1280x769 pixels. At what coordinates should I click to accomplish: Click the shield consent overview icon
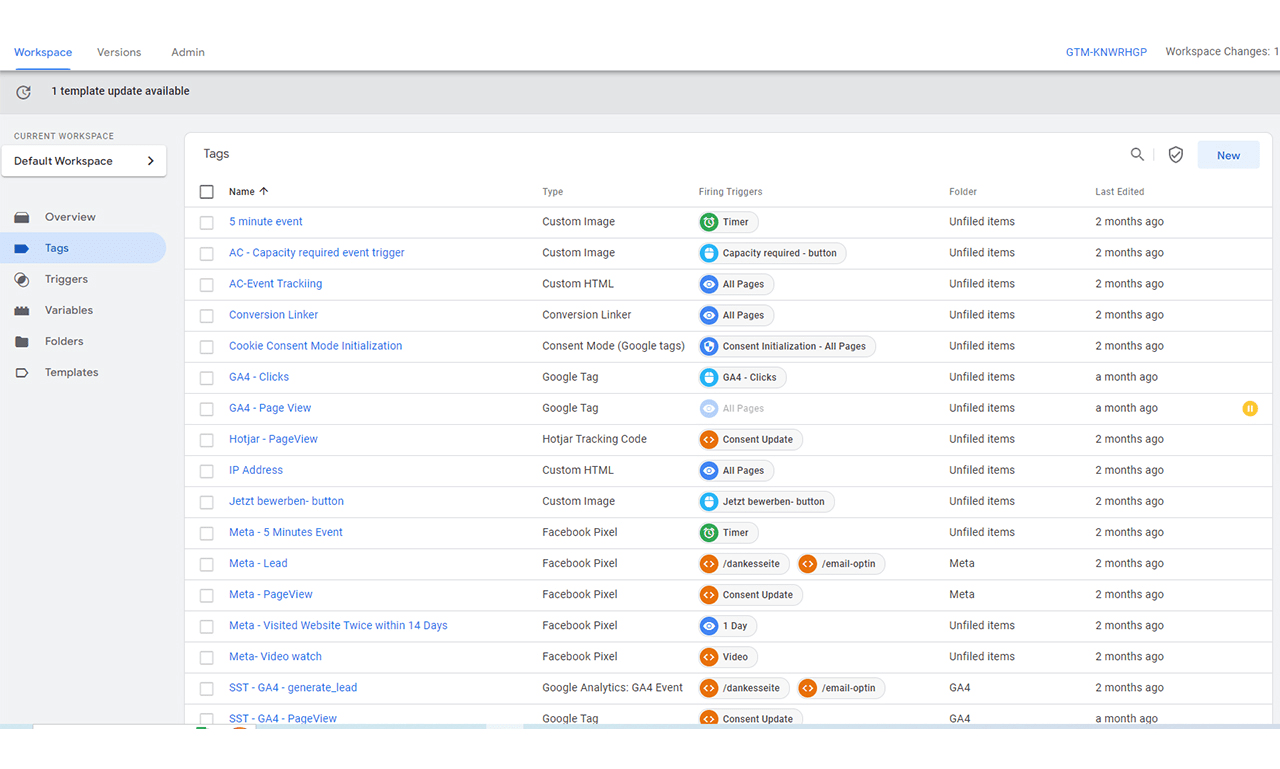point(1176,155)
